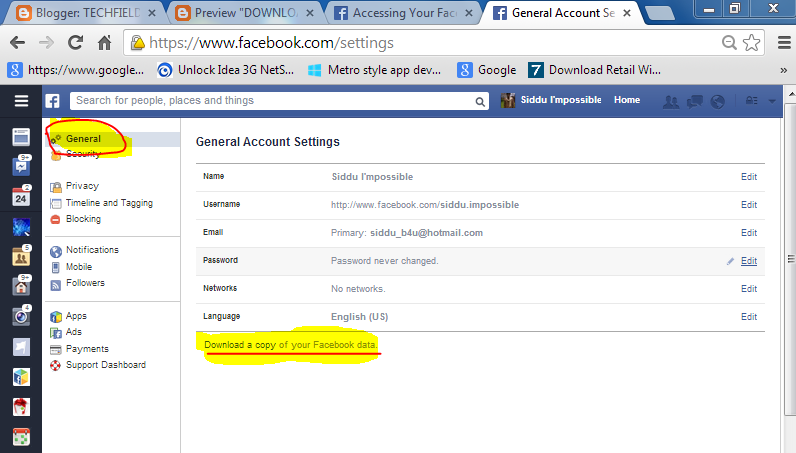This screenshot has height=453, width=796.
Task: Open messages icon in Facebook header
Action: 694,102
